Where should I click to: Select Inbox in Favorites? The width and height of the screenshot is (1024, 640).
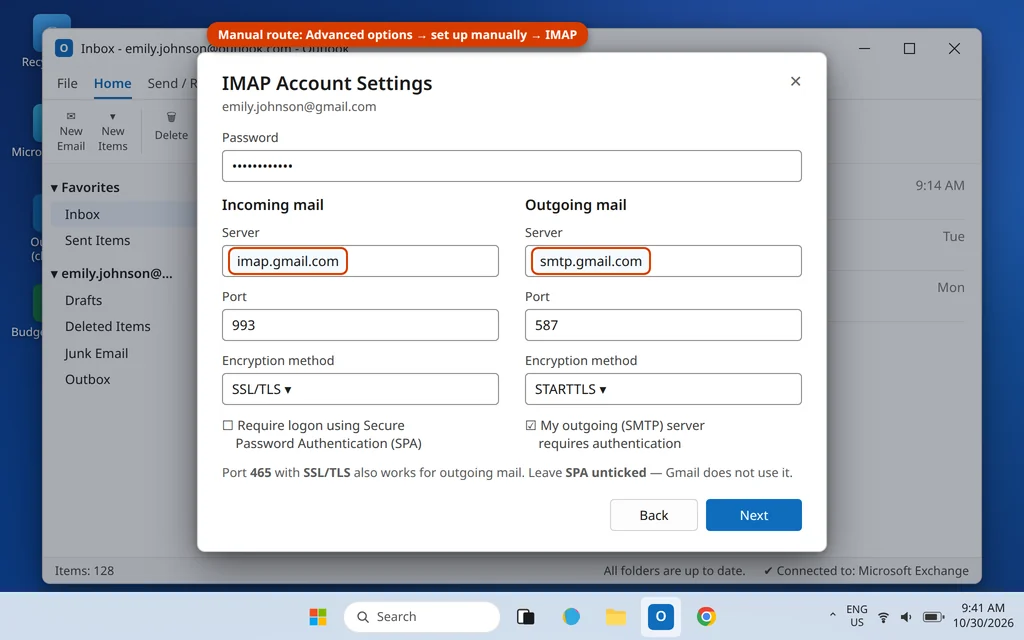pyautogui.click(x=124, y=214)
